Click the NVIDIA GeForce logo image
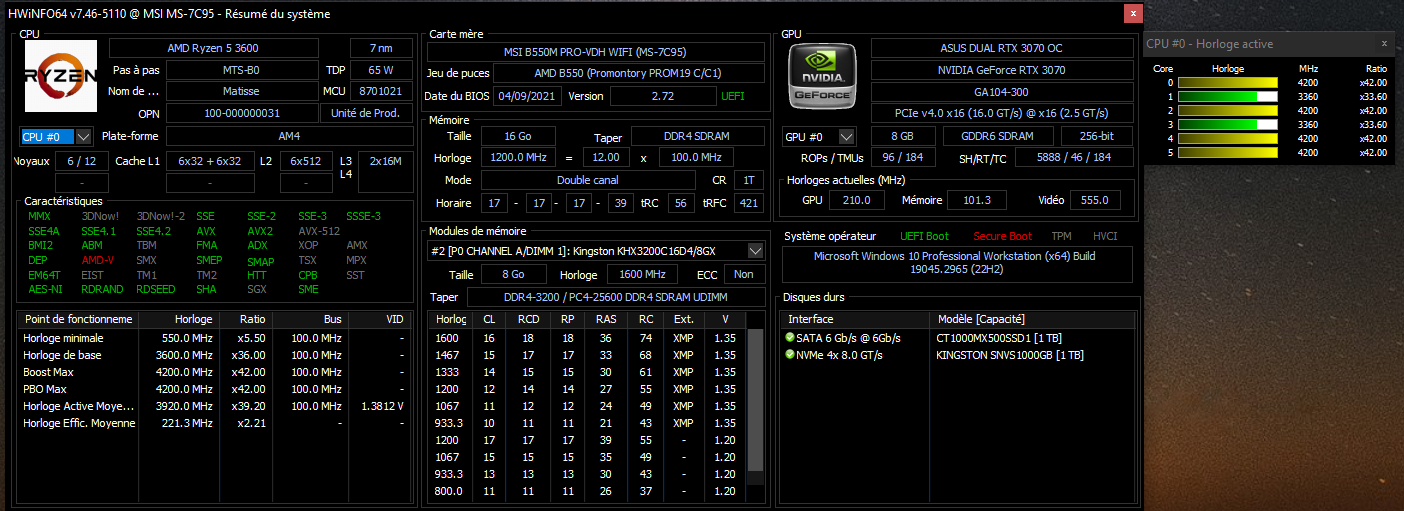 point(820,77)
